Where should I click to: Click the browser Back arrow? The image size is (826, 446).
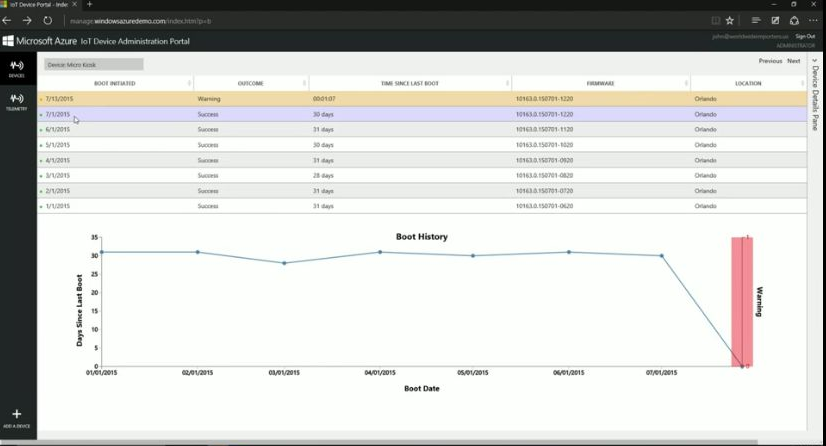click(8, 20)
